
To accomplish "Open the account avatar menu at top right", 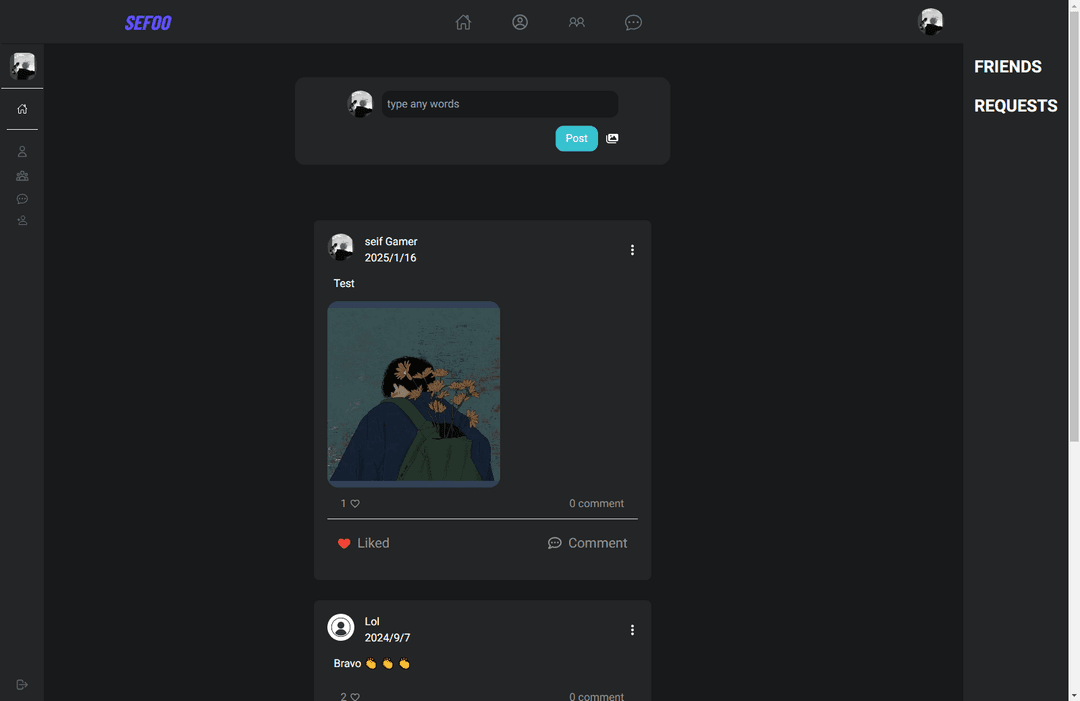I will click(x=931, y=21).
